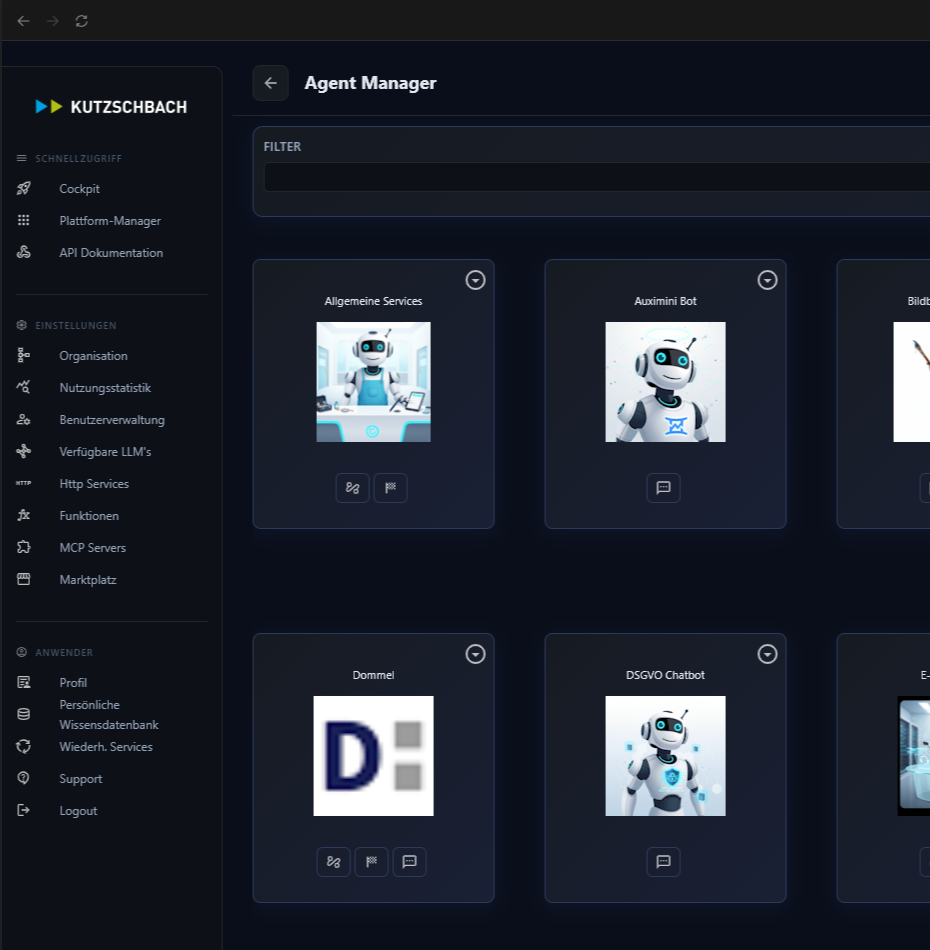Click the HTTP icon for Http Services
The image size is (930, 950).
pyautogui.click(x=24, y=483)
